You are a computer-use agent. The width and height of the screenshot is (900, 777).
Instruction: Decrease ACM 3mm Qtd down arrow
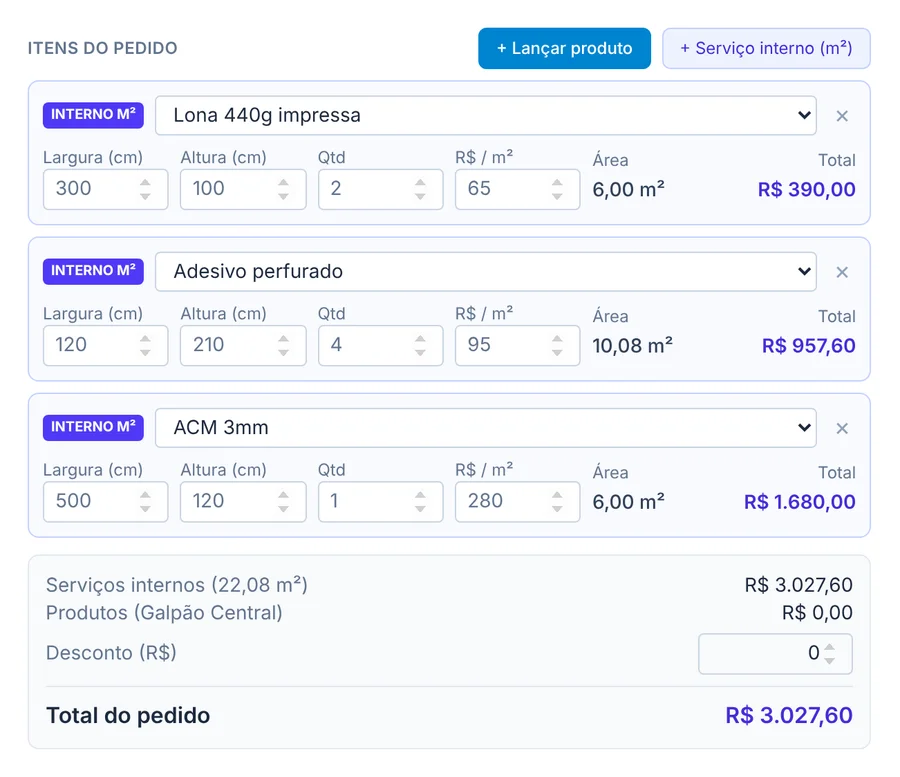pos(420,508)
